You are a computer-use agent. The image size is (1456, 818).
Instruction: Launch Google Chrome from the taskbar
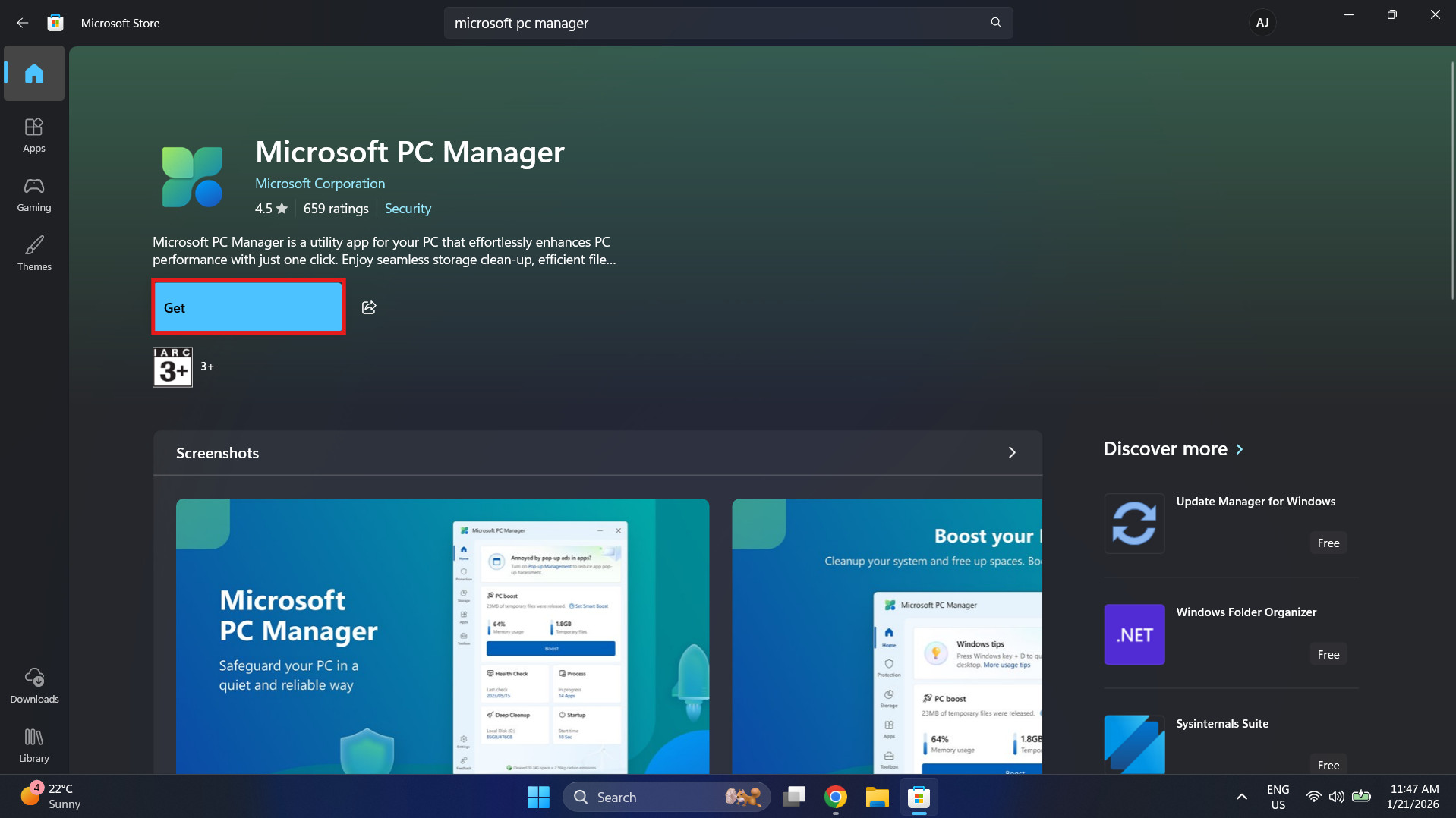pyautogui.click(x=836, y=797)
